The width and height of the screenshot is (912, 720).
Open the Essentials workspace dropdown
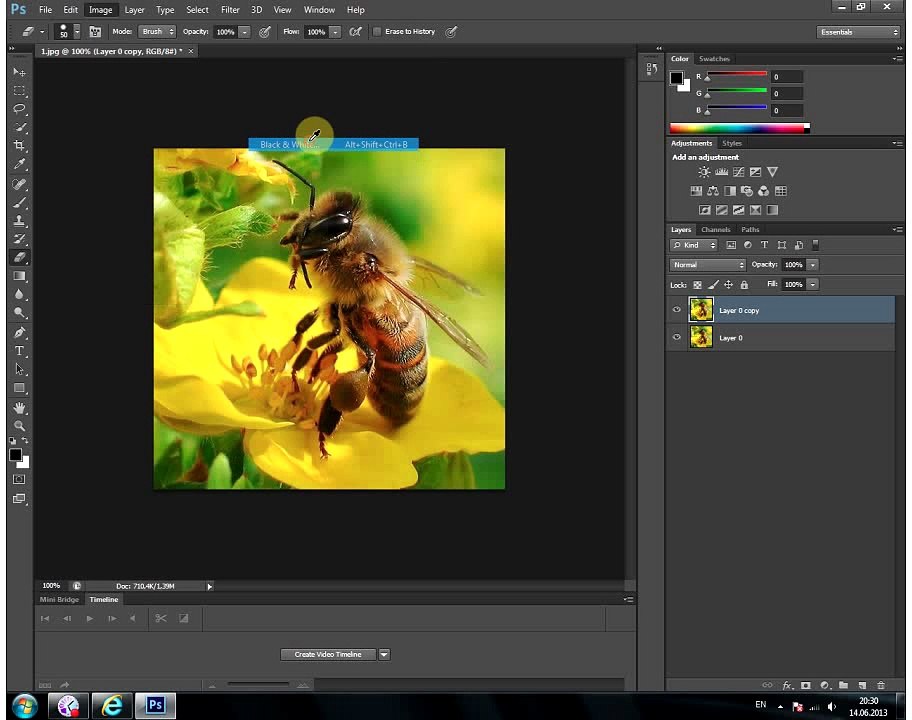pyautogui.click(x=858, y=32)
